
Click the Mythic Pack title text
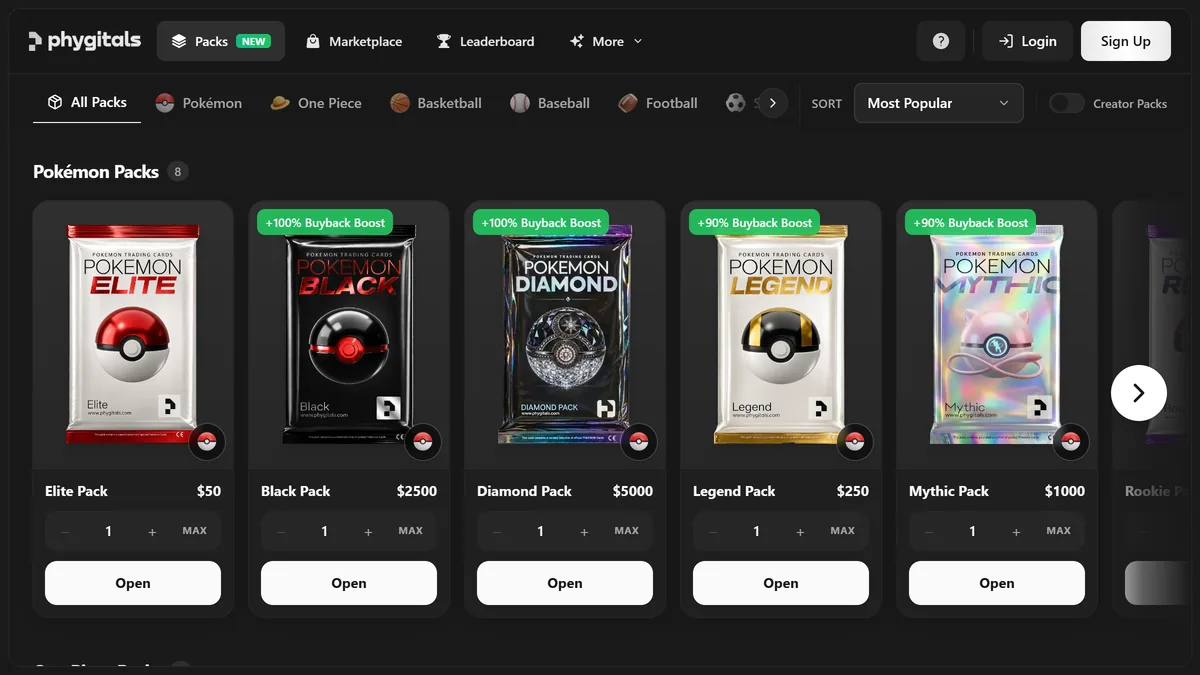pos(949,491)
